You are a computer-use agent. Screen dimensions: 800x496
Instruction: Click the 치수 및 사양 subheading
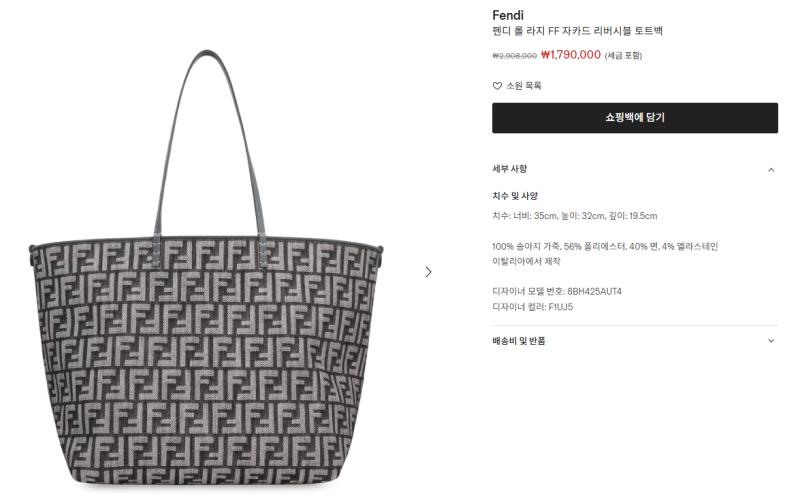(x=515, y=196)
